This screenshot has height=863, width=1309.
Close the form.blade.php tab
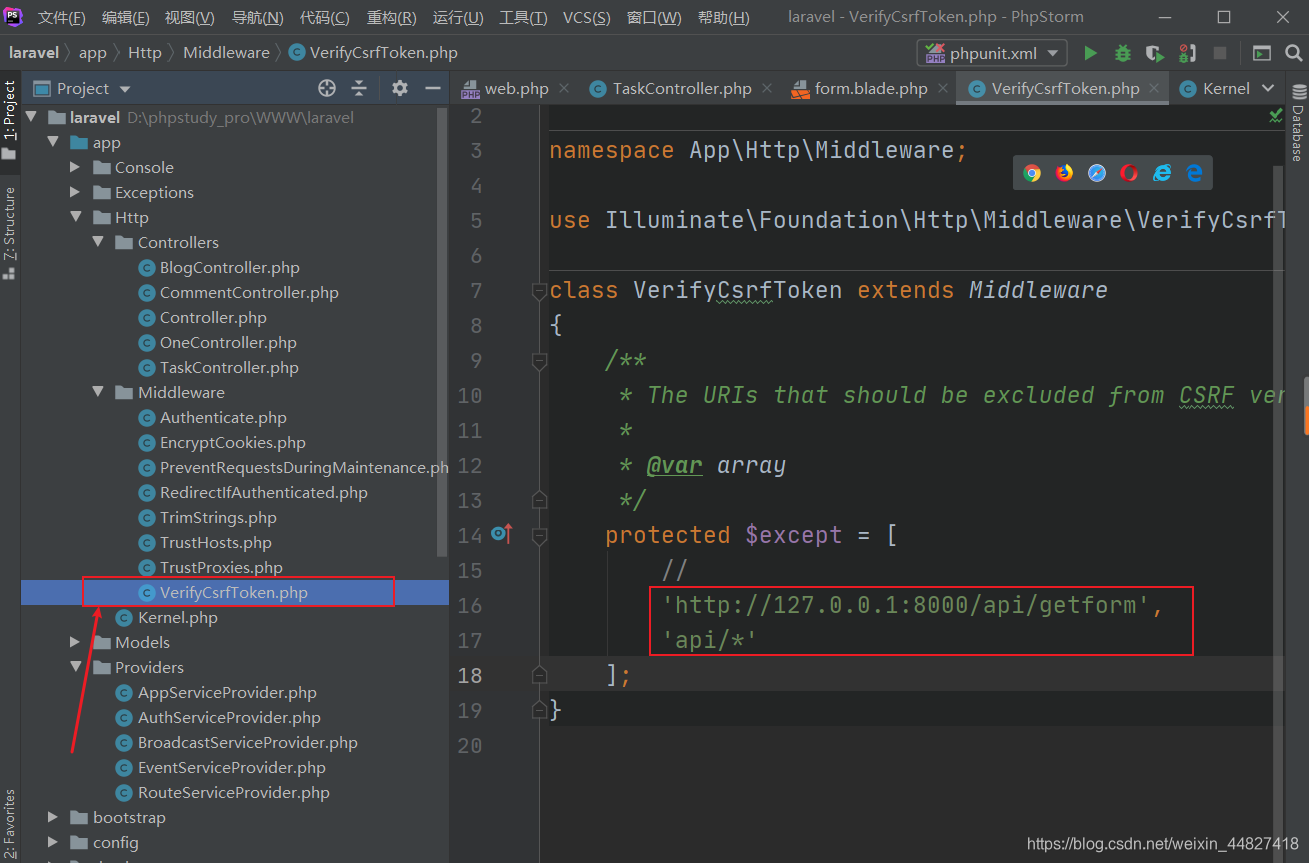(944, 88)
